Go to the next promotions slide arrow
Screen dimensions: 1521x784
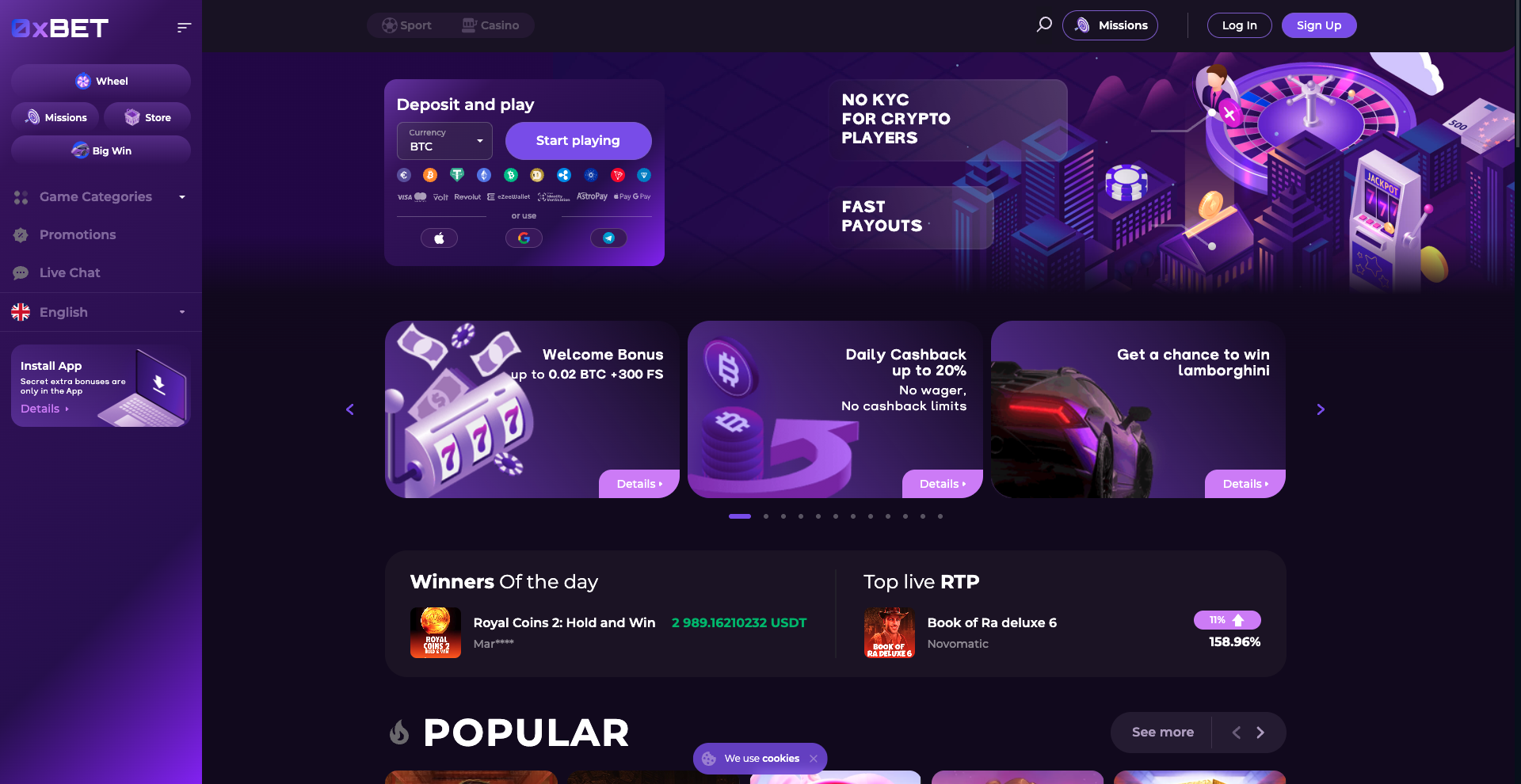click(1321, 409)
